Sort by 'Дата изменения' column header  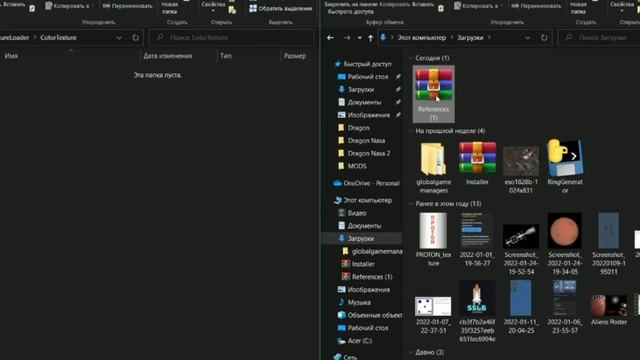click(x=168, y=56)
